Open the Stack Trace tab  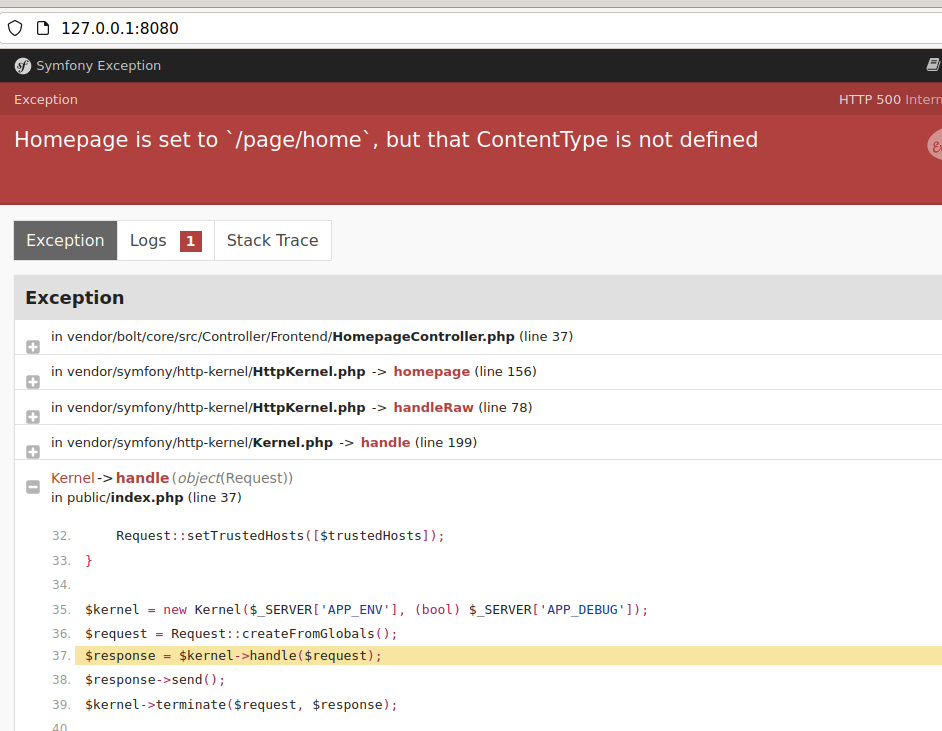(272, 240)
